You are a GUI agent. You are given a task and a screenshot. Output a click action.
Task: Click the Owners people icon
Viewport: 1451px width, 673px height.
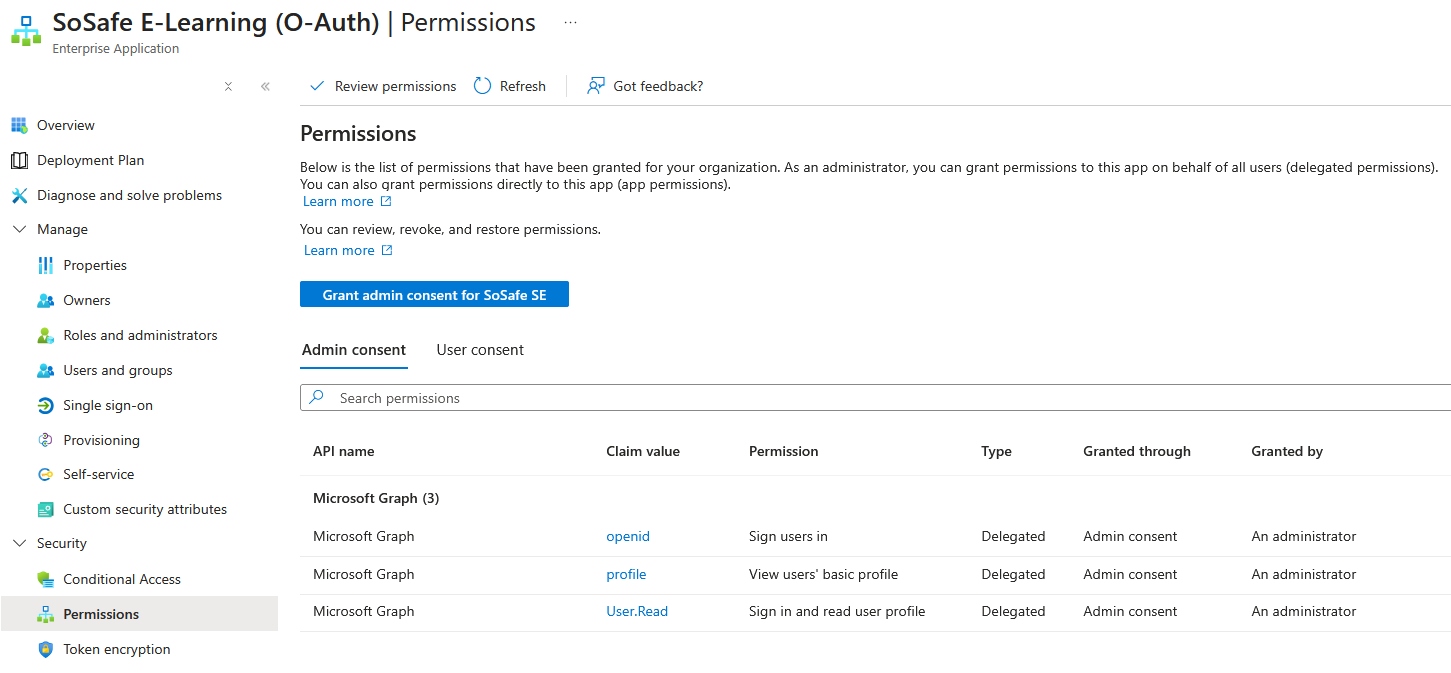click(x=45, y=300)
